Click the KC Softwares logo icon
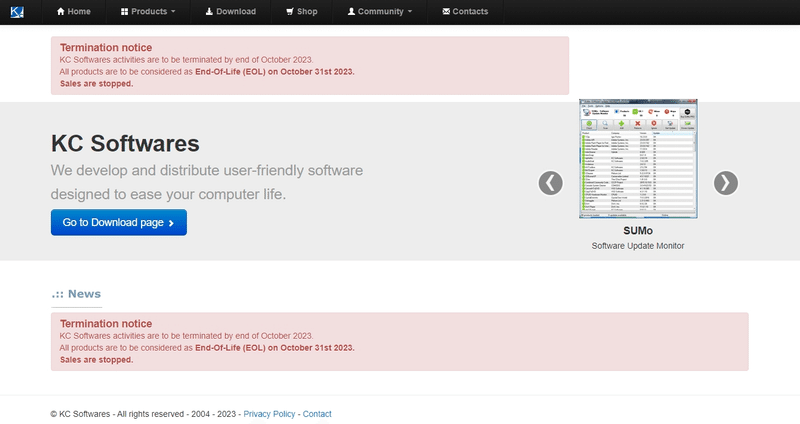800x424 pixels. [x=17, y=12]
